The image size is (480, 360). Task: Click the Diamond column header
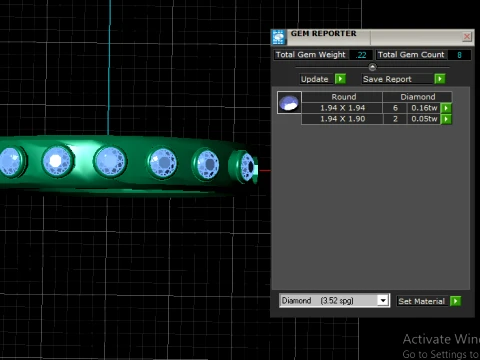[418, 97]
